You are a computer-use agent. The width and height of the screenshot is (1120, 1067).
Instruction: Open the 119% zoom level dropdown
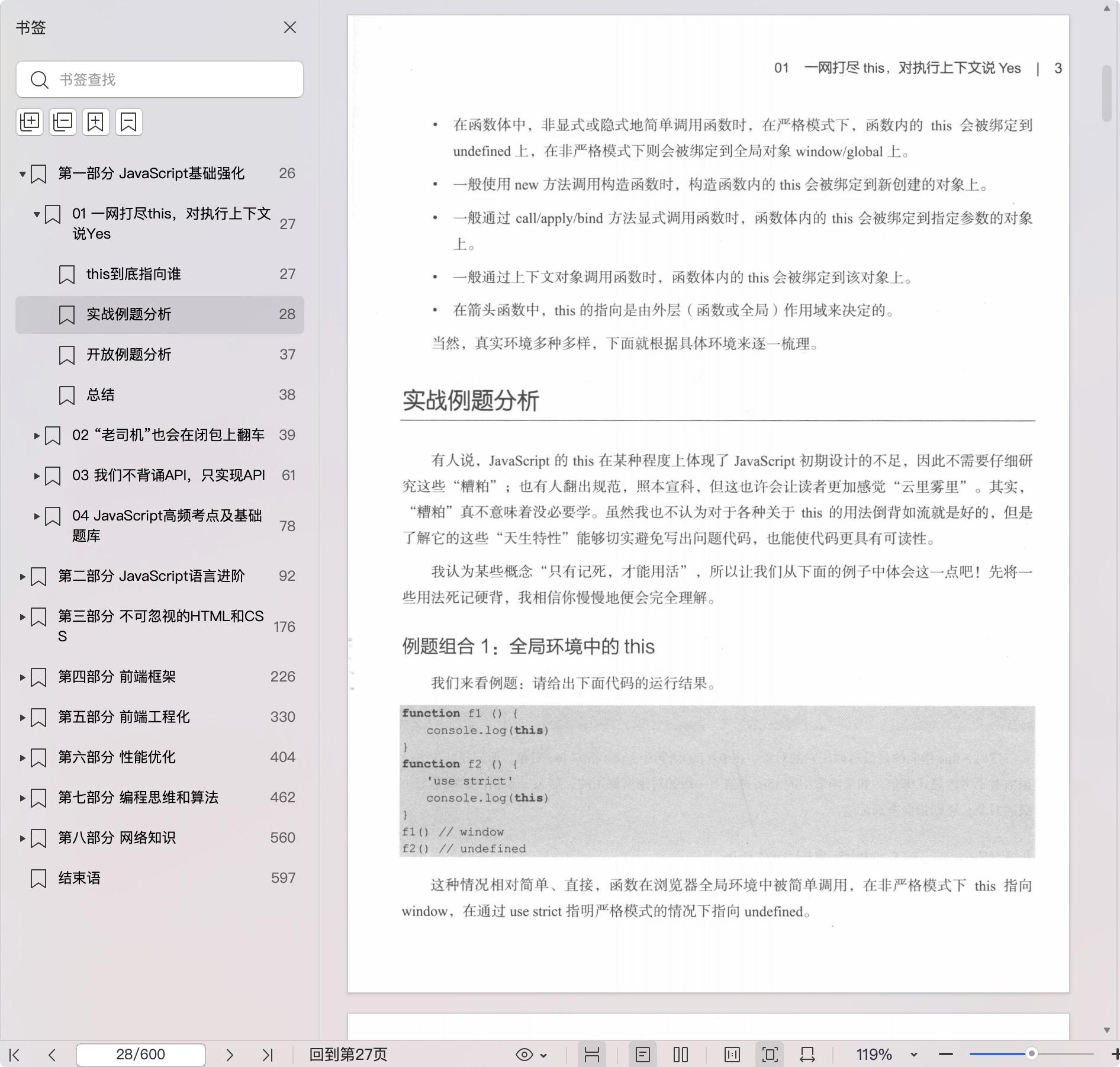coord(913,1055)
